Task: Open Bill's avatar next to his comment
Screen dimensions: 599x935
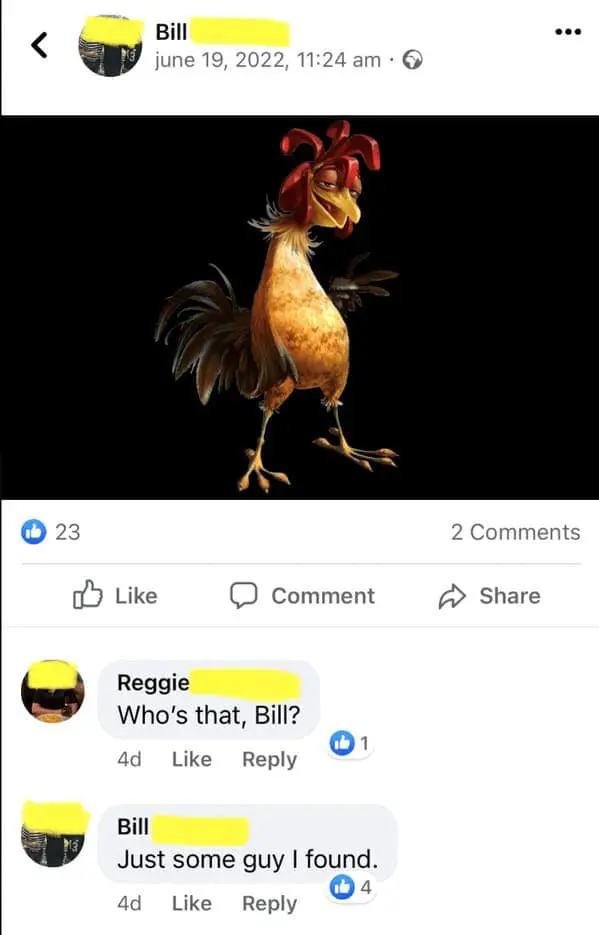Action: (53, 835)
